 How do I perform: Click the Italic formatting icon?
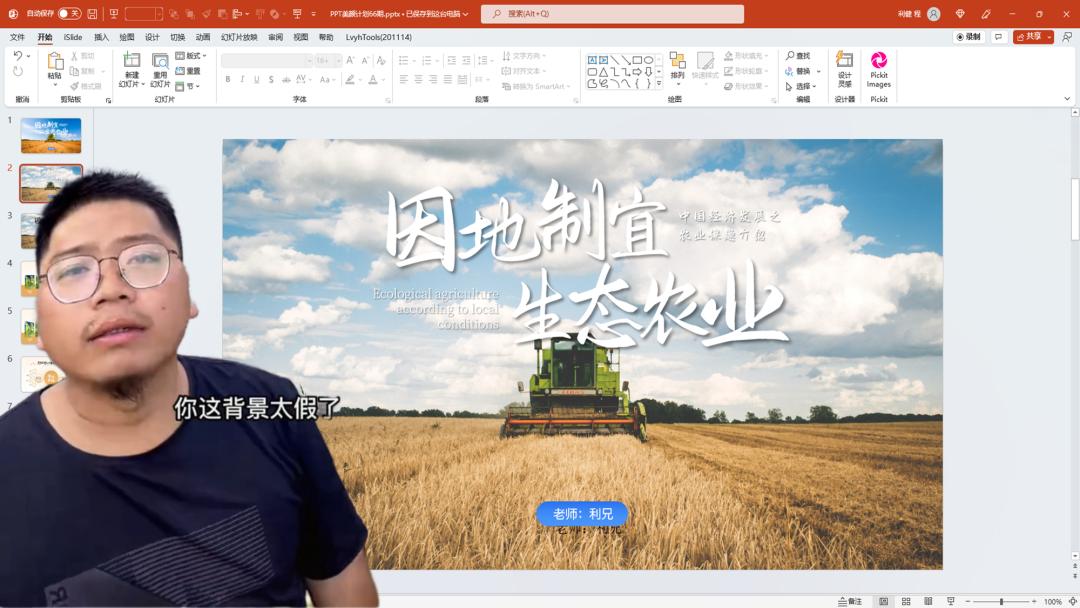point(242,79)
